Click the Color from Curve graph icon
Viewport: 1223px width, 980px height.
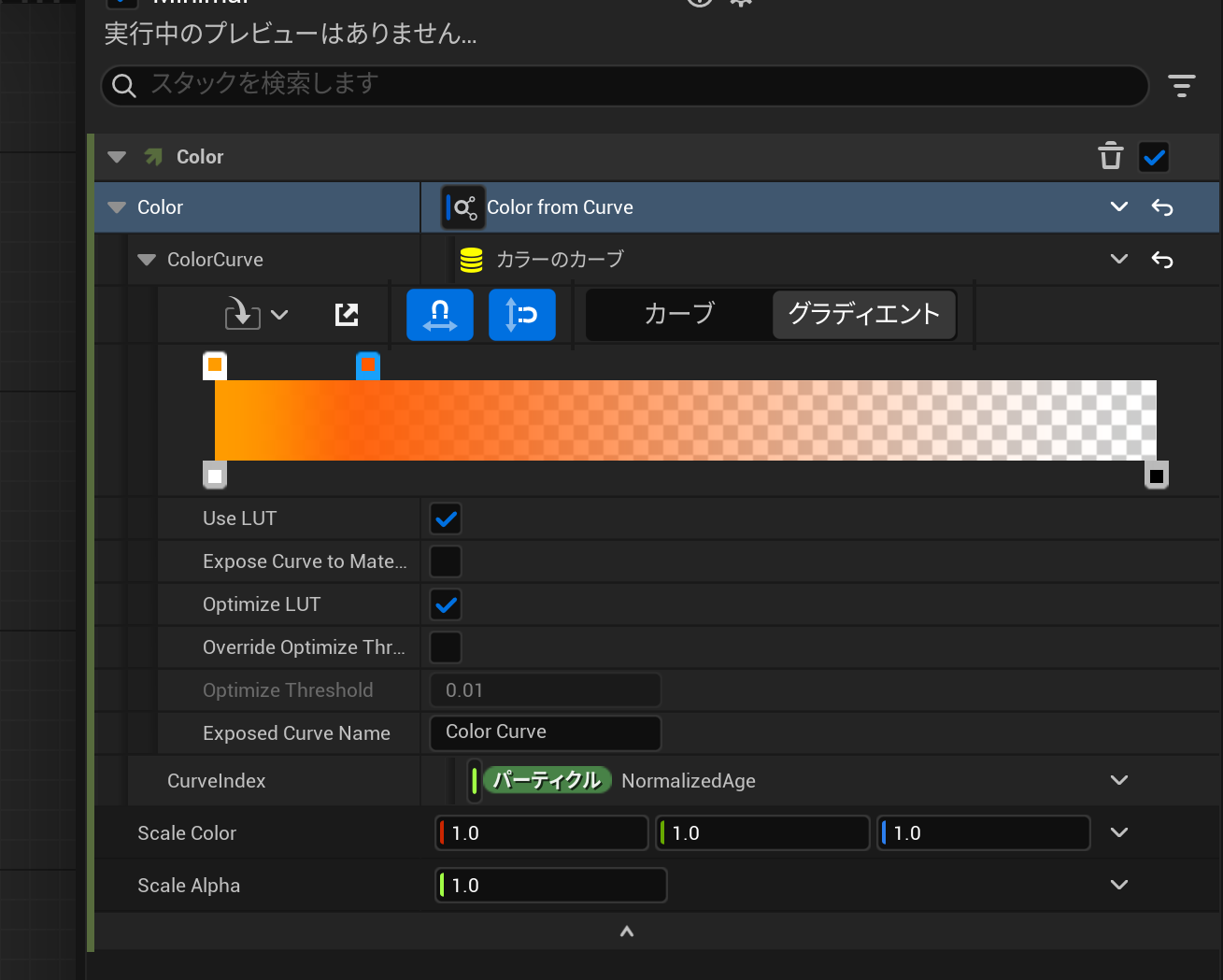coord(464,206)
